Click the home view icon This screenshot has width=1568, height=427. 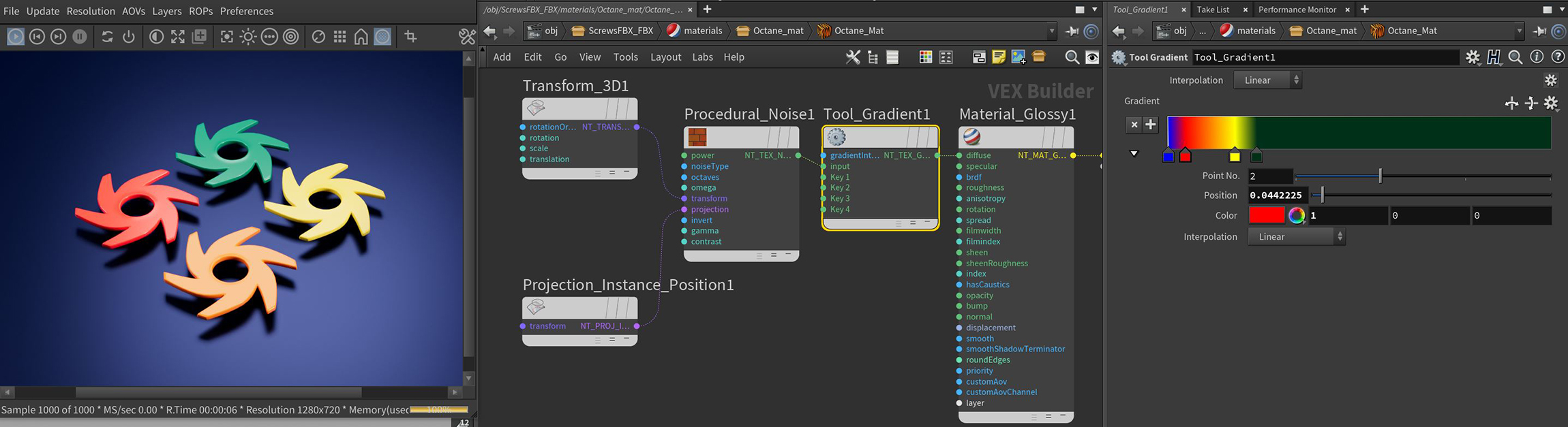click(361, 37)
